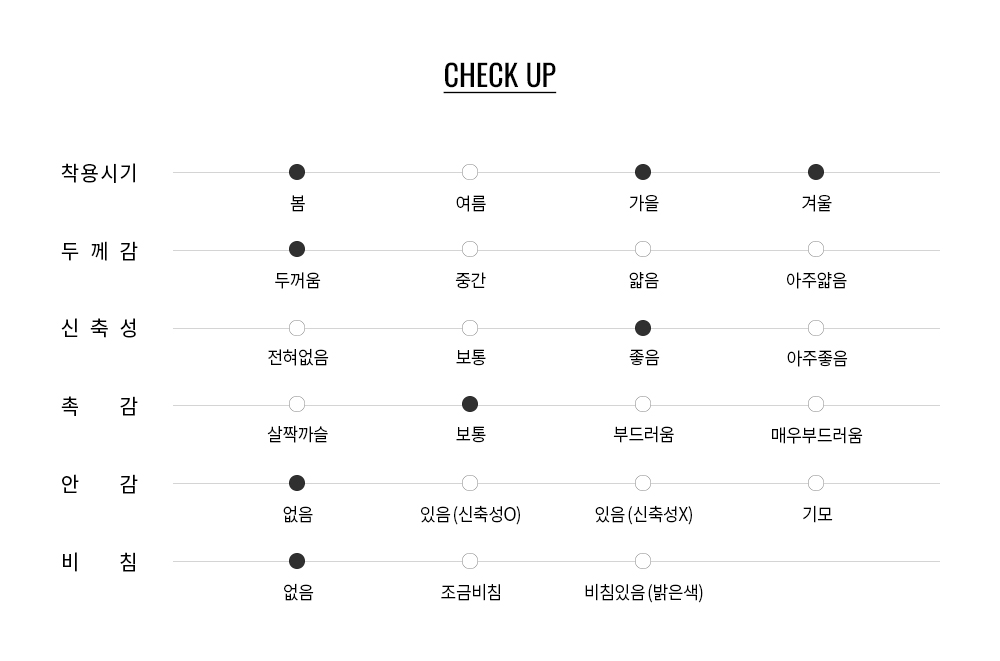Click the 좋음 elasticity dot
The image size is (1000, 661).
click(643, 328)
